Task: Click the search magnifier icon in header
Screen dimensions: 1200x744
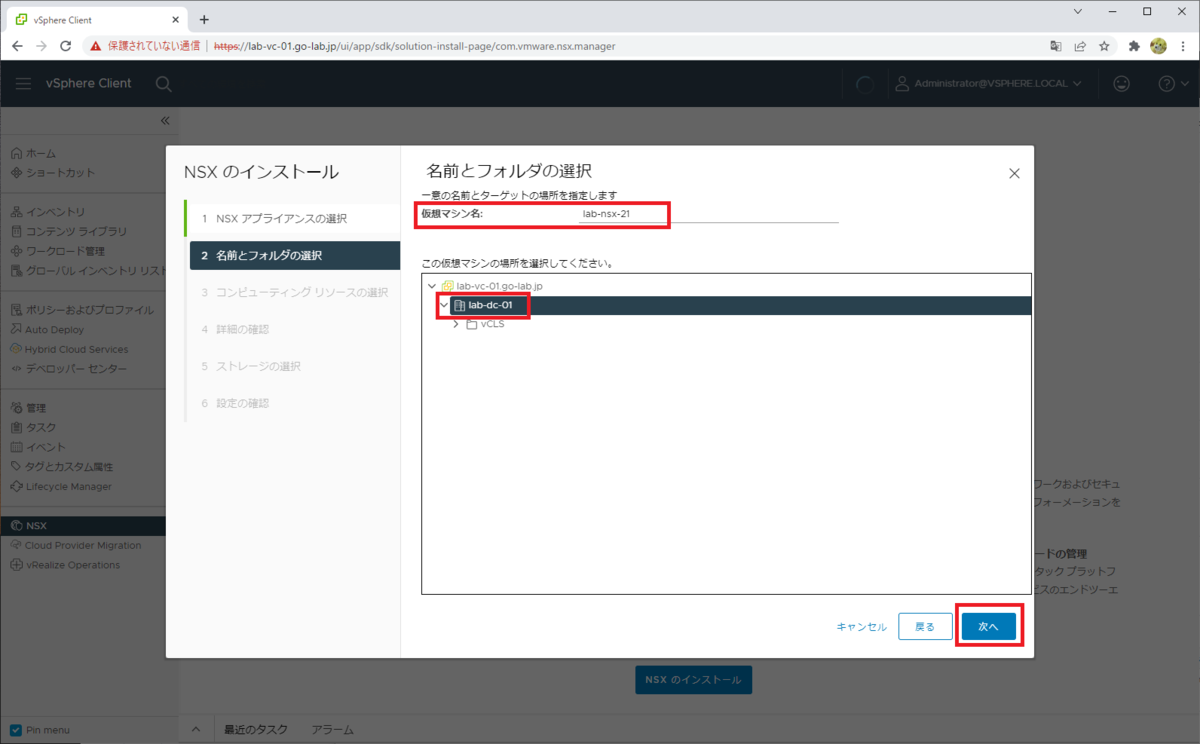Action: (x=164, y=84)
